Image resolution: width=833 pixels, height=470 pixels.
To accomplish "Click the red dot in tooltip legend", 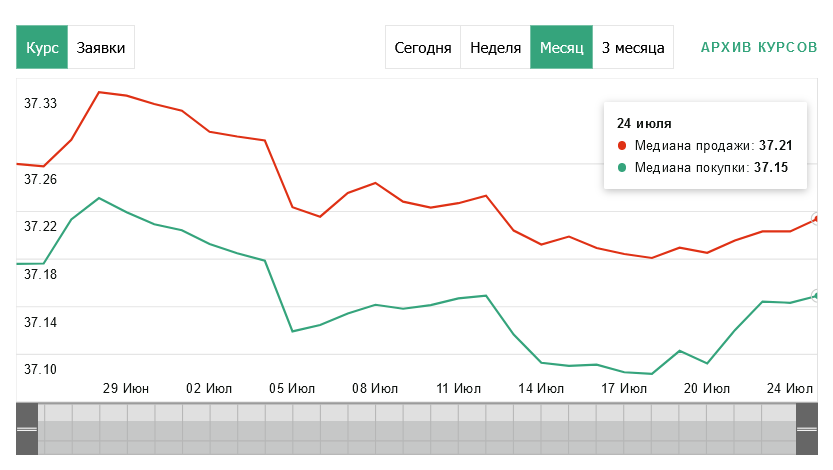I will click(x=621, y=146).
